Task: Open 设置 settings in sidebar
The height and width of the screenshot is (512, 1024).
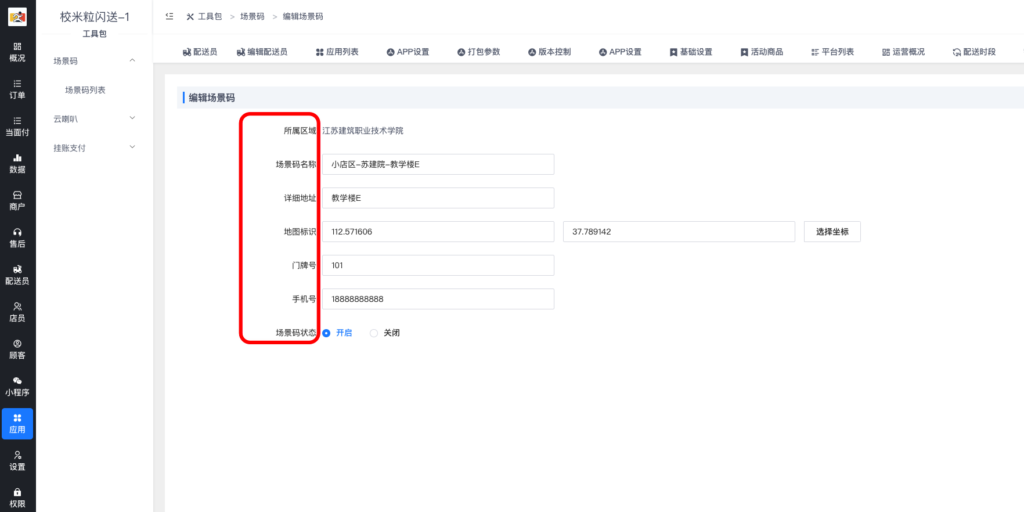Action: 18,461
